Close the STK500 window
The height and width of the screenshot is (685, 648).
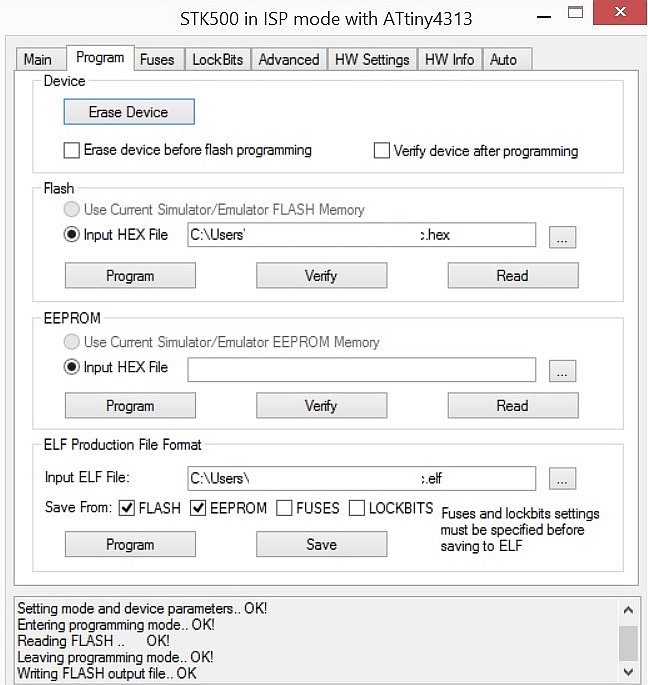(x=620, y=12)
